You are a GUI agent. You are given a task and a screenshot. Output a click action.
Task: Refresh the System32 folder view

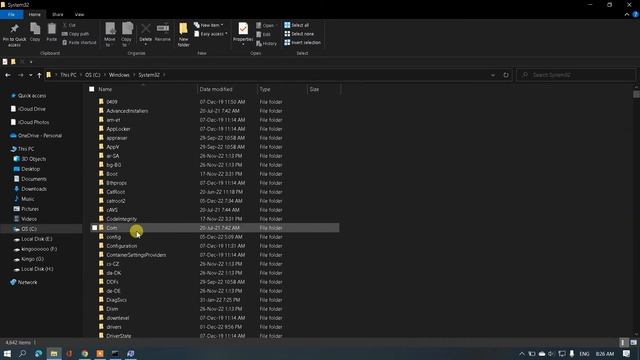pos(506,75)
